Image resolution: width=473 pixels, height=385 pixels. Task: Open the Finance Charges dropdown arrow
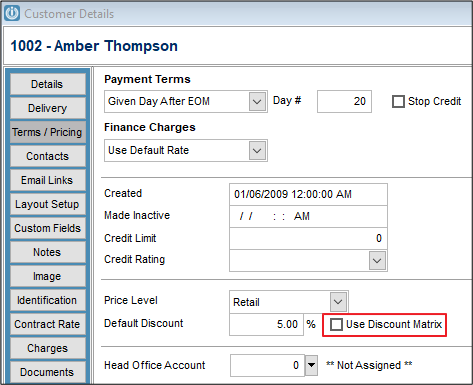pyautogui.click(x=257, y=151)
